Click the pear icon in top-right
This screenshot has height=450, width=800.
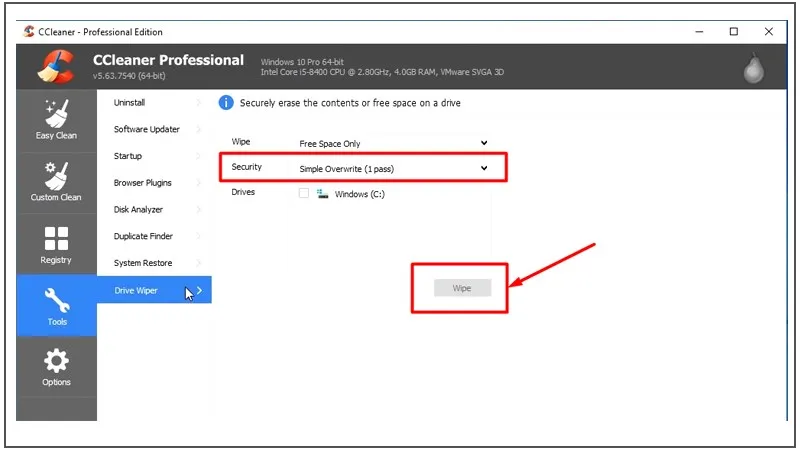(x=758, y=68)
